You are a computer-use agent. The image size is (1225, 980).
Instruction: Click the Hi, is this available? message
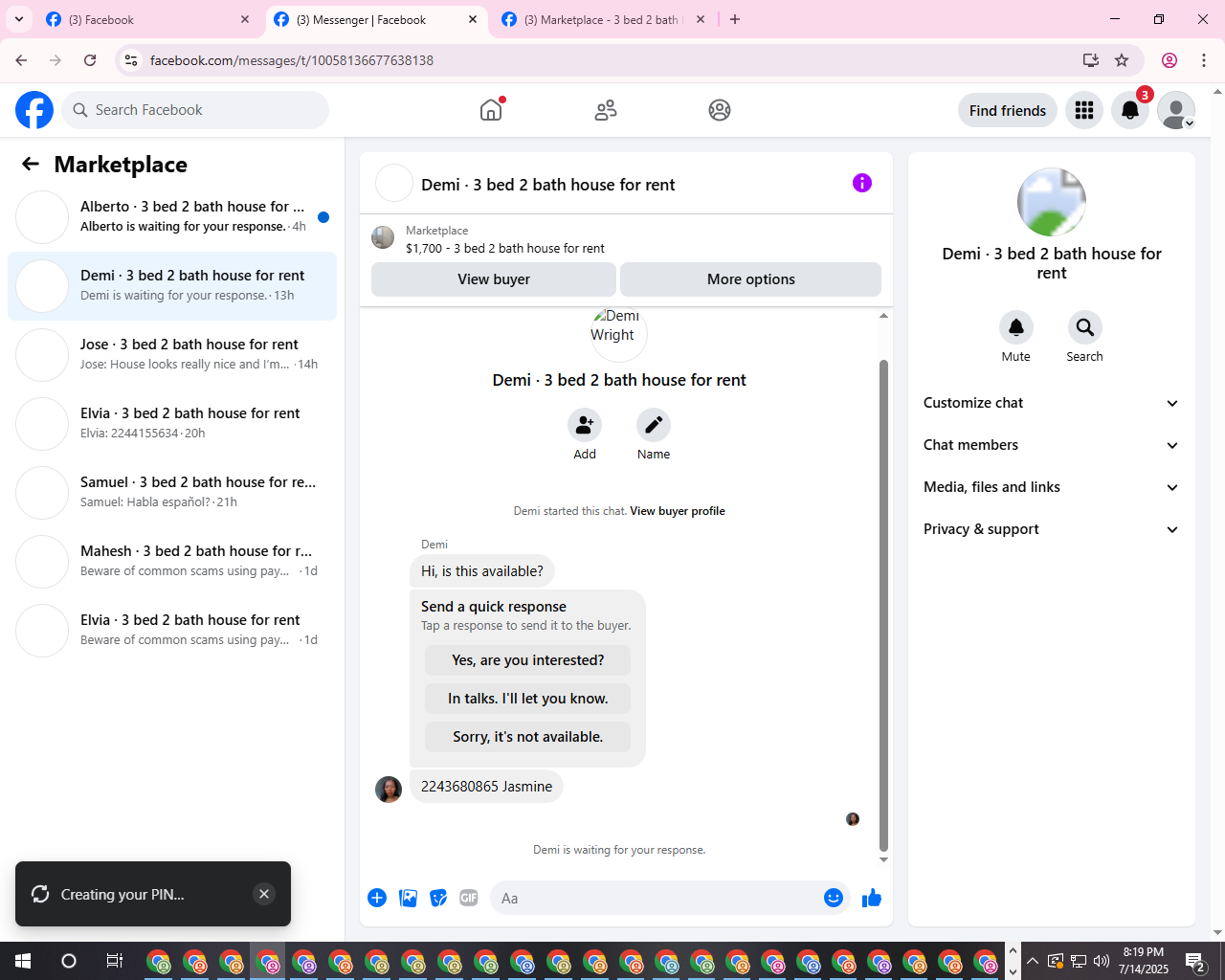coord(482,571)
